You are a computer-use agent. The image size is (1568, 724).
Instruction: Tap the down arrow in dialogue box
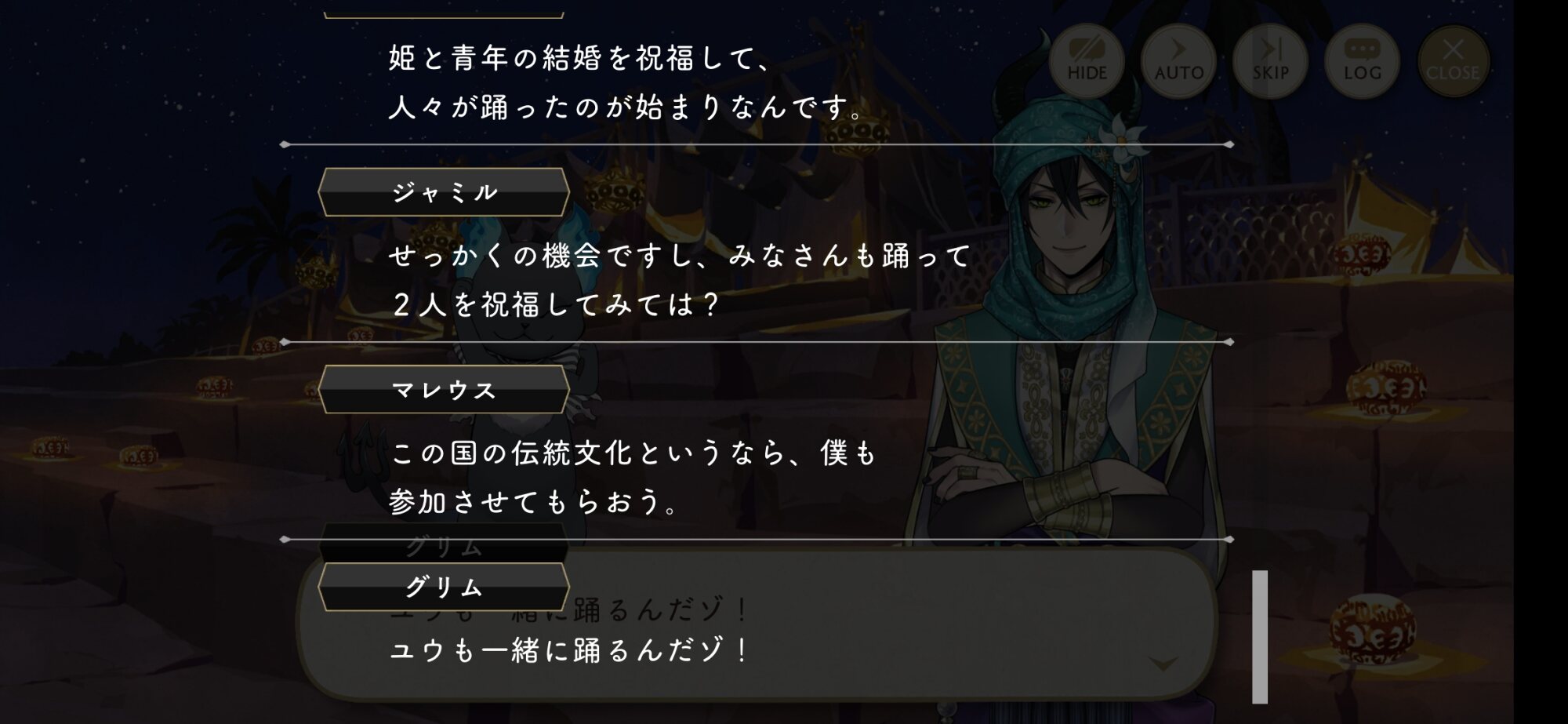click(x=1163, y=664)
